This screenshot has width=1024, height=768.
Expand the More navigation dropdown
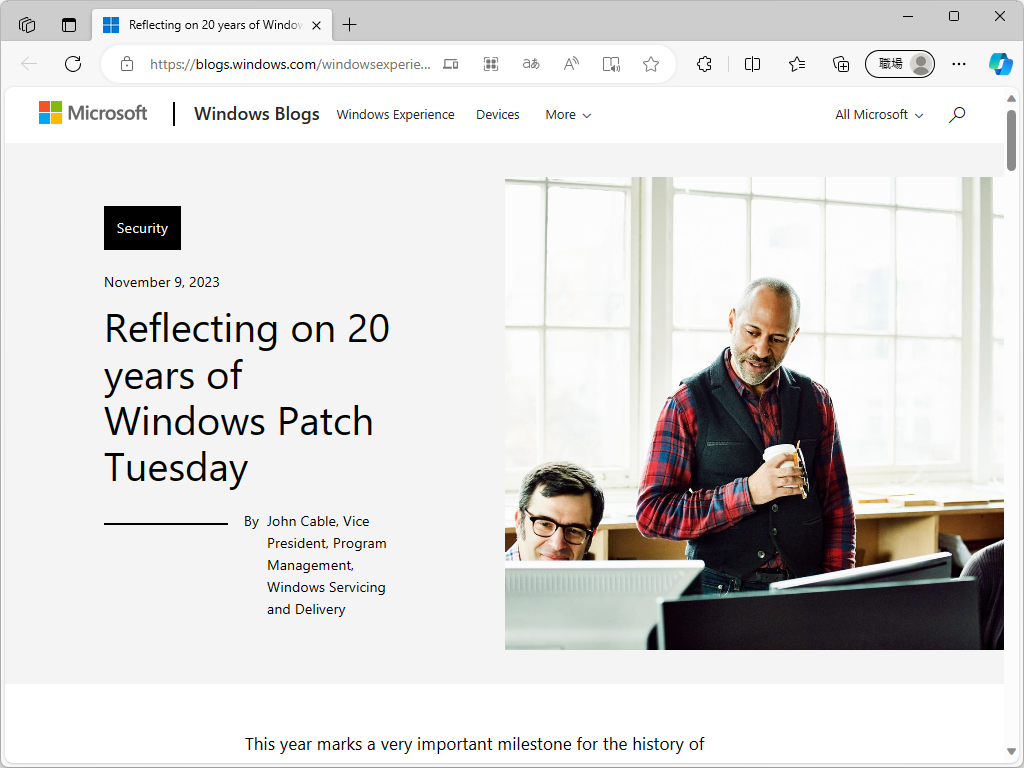coord(567,115)
